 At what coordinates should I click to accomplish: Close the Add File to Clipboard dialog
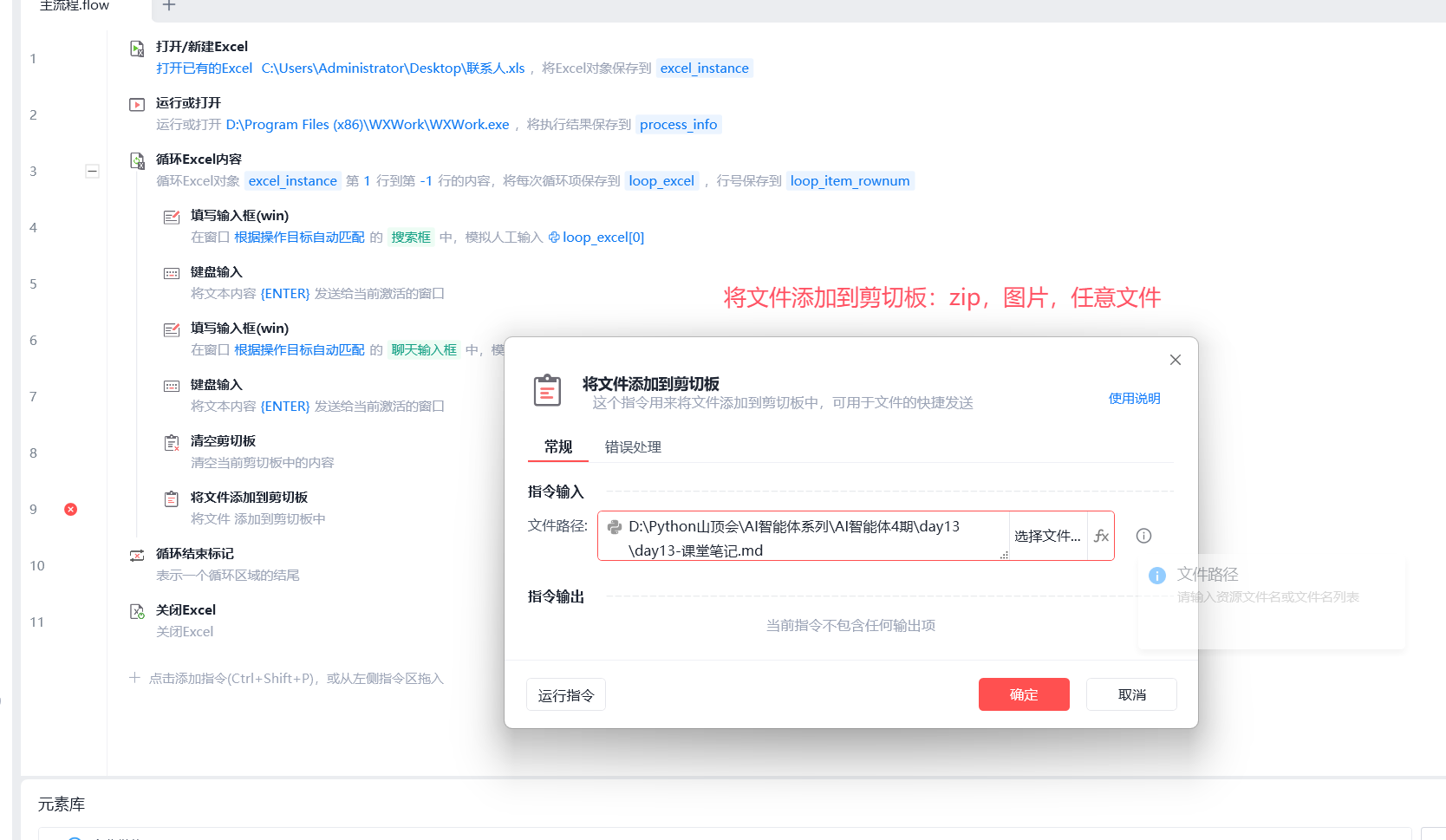coord(1176,360)
